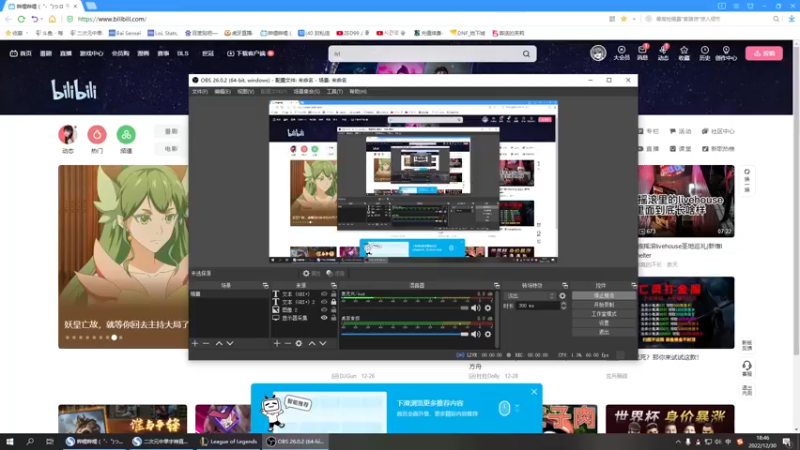The image size is (800, 450).
Task: Open transition properties gear in 转场特效 panel
Action: 562,296
